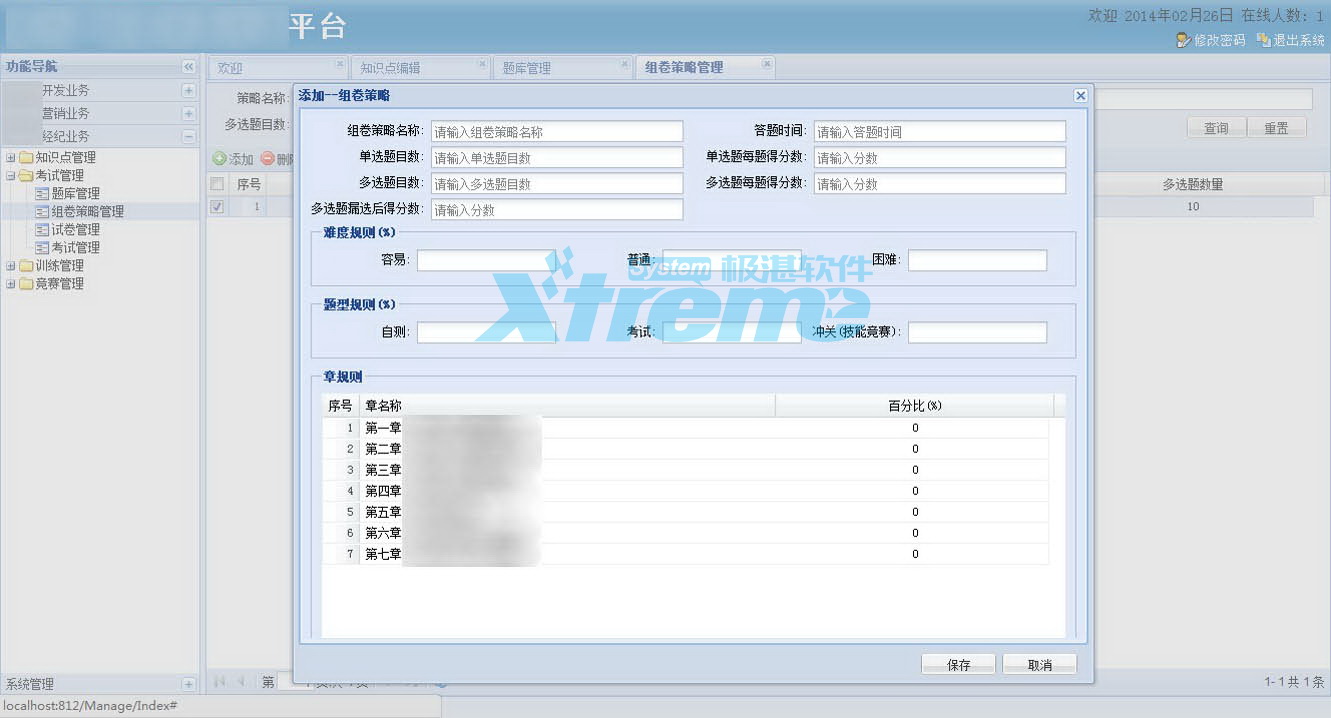This screenshot has width=1331, height=718.
Task: Click the 组卷策略名称 input field
Action: point(557,131)
